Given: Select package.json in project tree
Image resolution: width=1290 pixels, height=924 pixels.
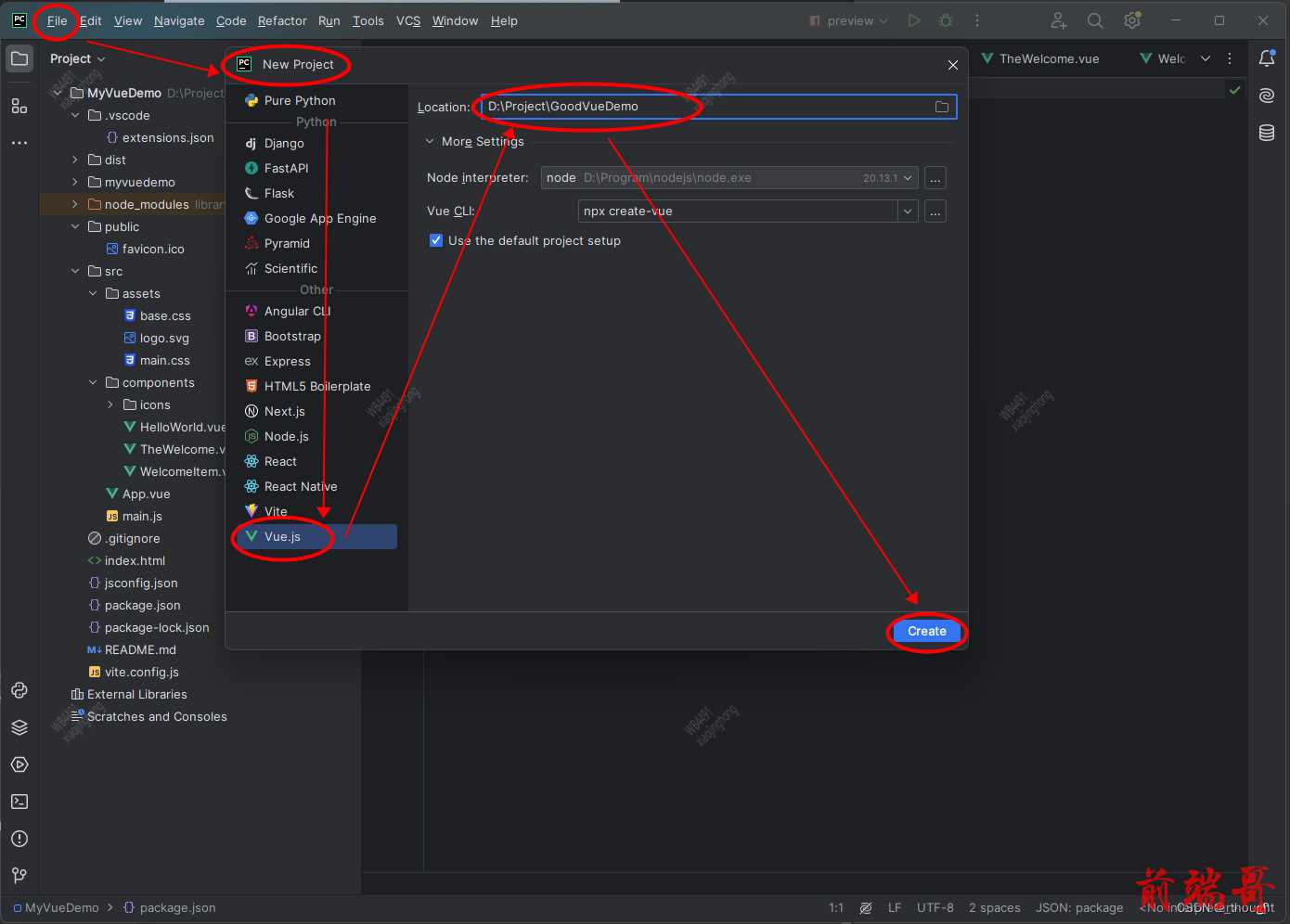Looking at the screenshot, I should (142, 605).
